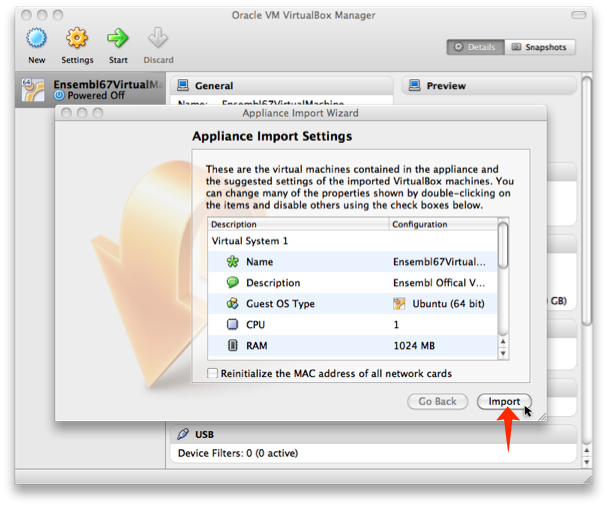
Task: Click the Guest OS Type icon
Action: (233, 303)
